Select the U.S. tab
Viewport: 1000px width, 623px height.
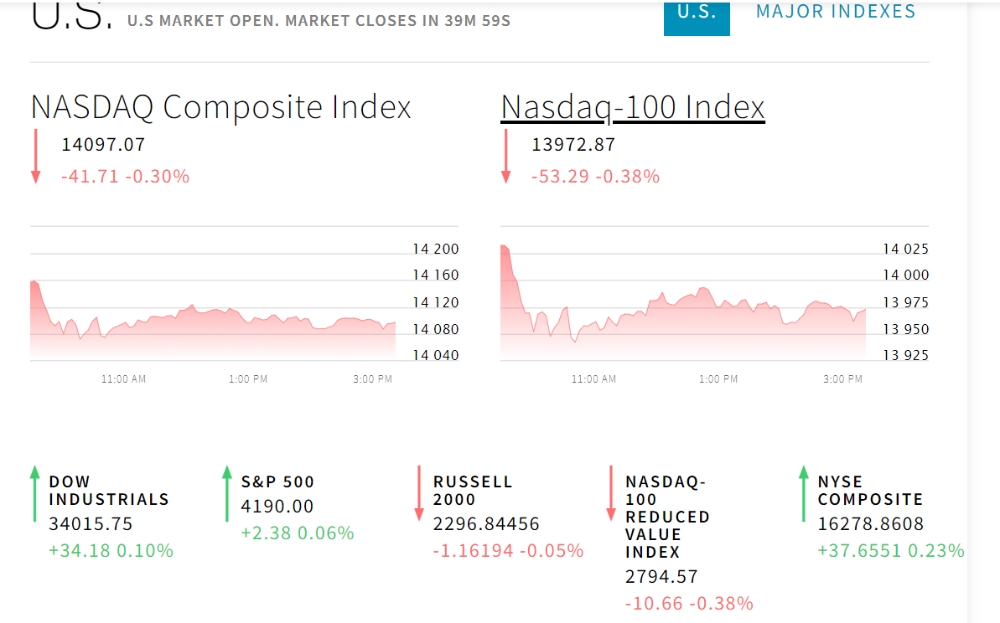696,13
